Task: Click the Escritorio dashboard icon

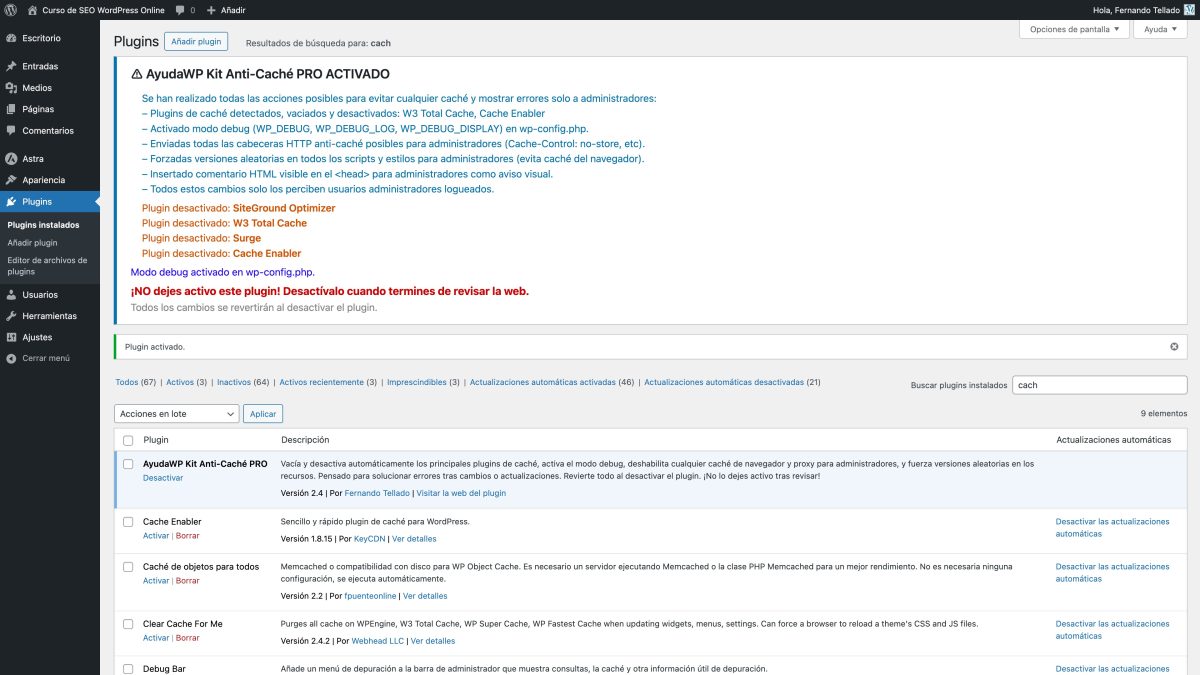Action: coord(11,38)
